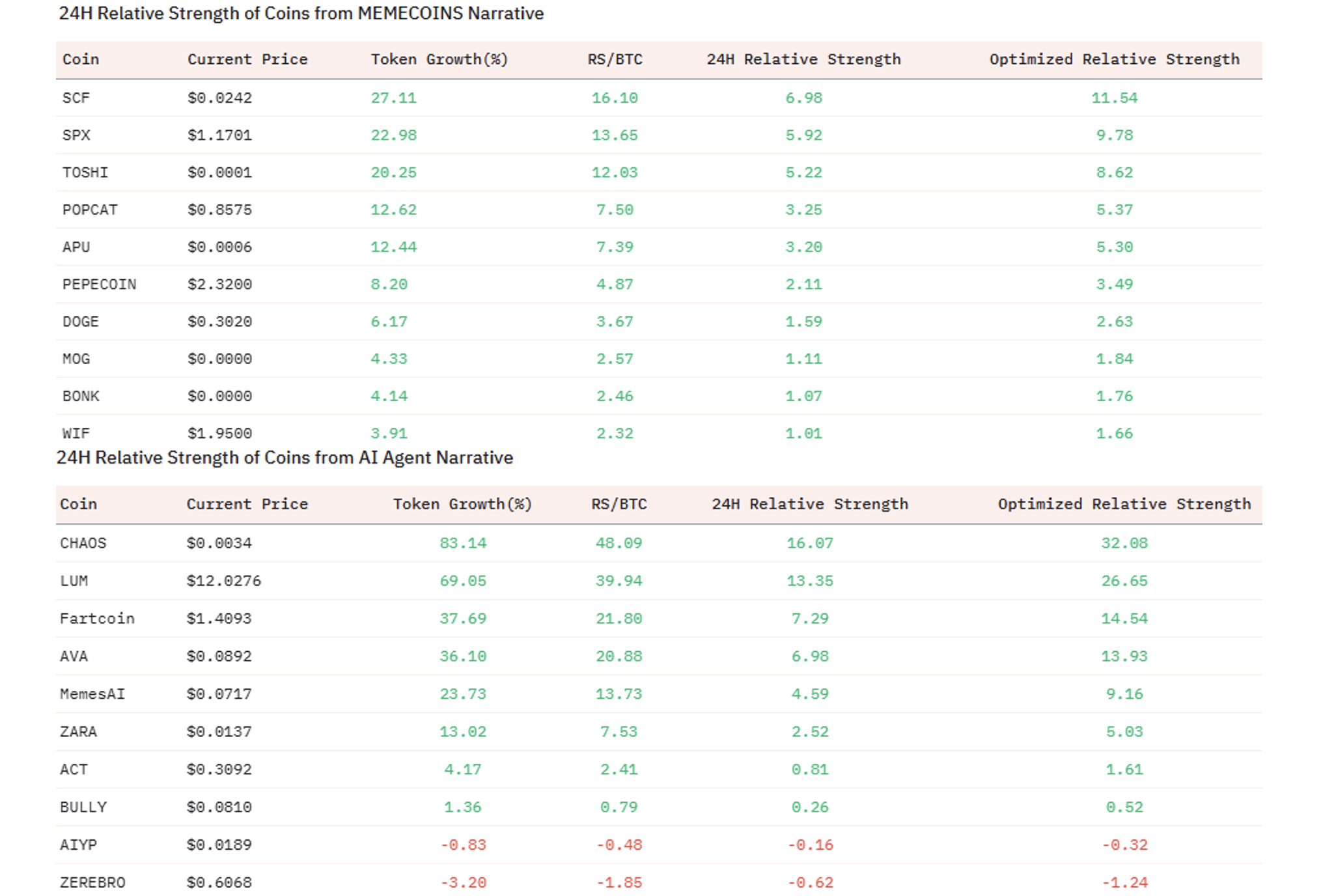Screen dimensions: 1323x896
Task: Select the SCF coin name cell
Action: (x=76, y=98)
